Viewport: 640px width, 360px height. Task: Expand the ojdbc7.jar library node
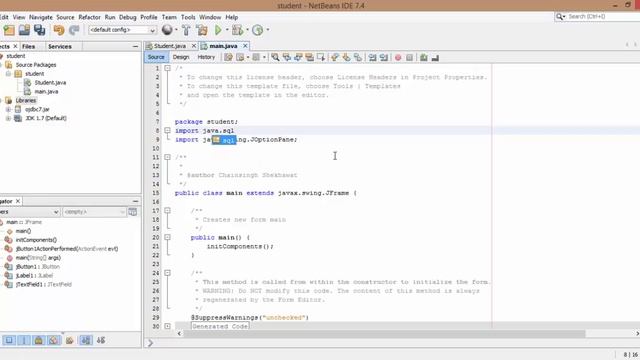tap(8, 109)
